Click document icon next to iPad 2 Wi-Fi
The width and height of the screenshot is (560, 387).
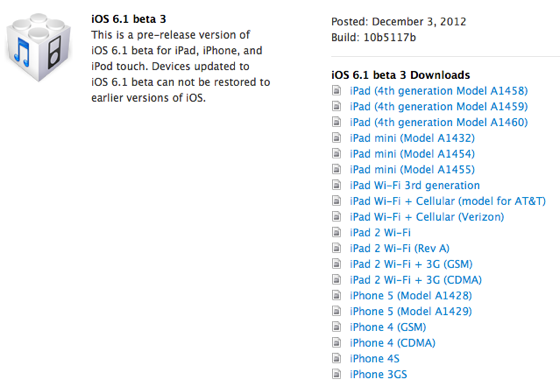pyautogui.click(x=336, y=232)
